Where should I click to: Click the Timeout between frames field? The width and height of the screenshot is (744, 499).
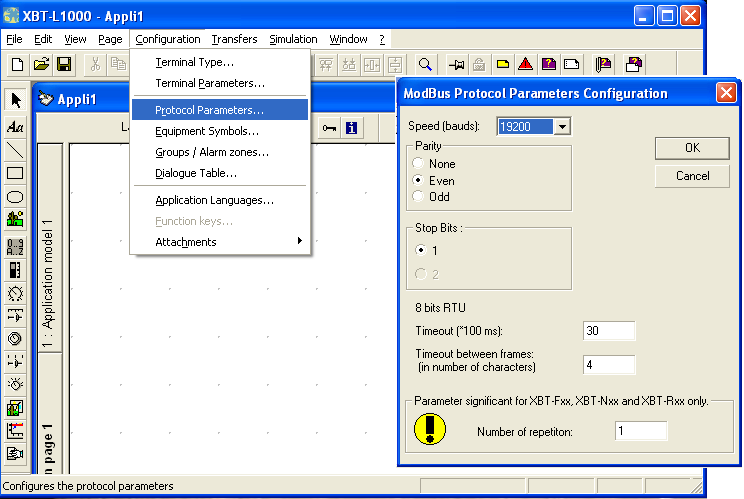609,365
